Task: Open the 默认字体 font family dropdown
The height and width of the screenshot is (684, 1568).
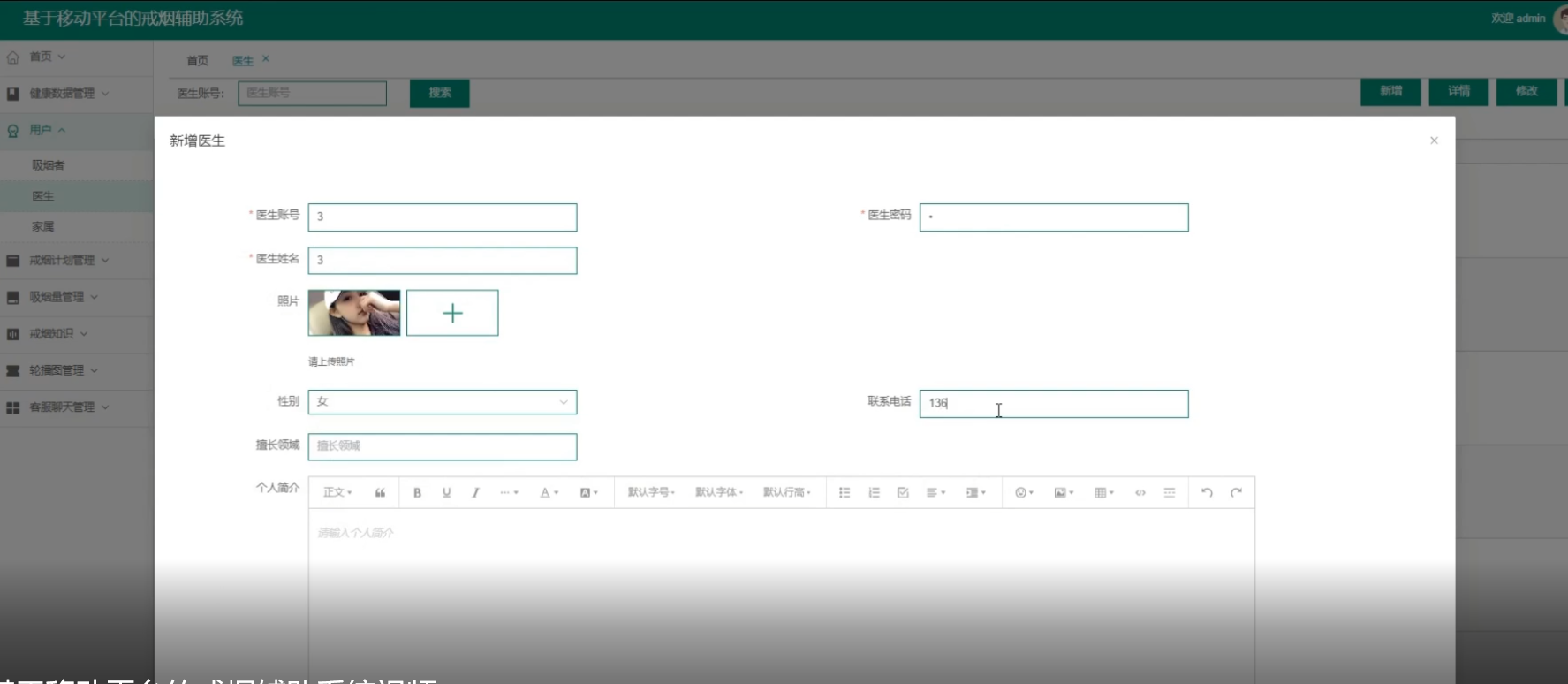Action: point(719,493)
